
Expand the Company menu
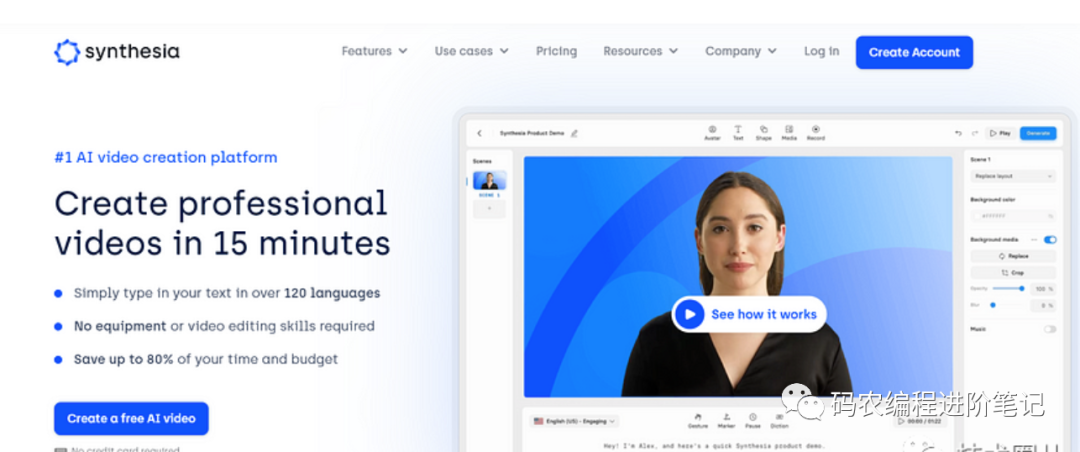click(740, 51)
